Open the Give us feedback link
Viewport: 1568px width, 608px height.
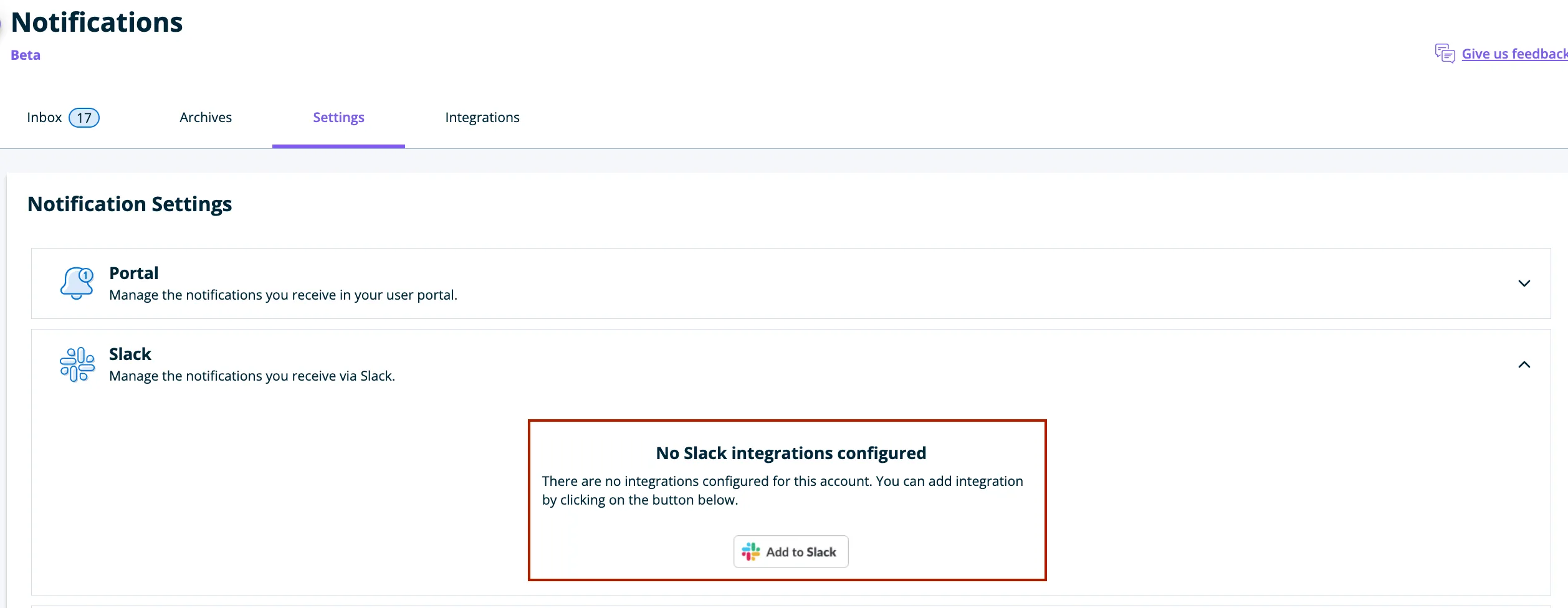pyautogui.click(x=1513, y=54)
